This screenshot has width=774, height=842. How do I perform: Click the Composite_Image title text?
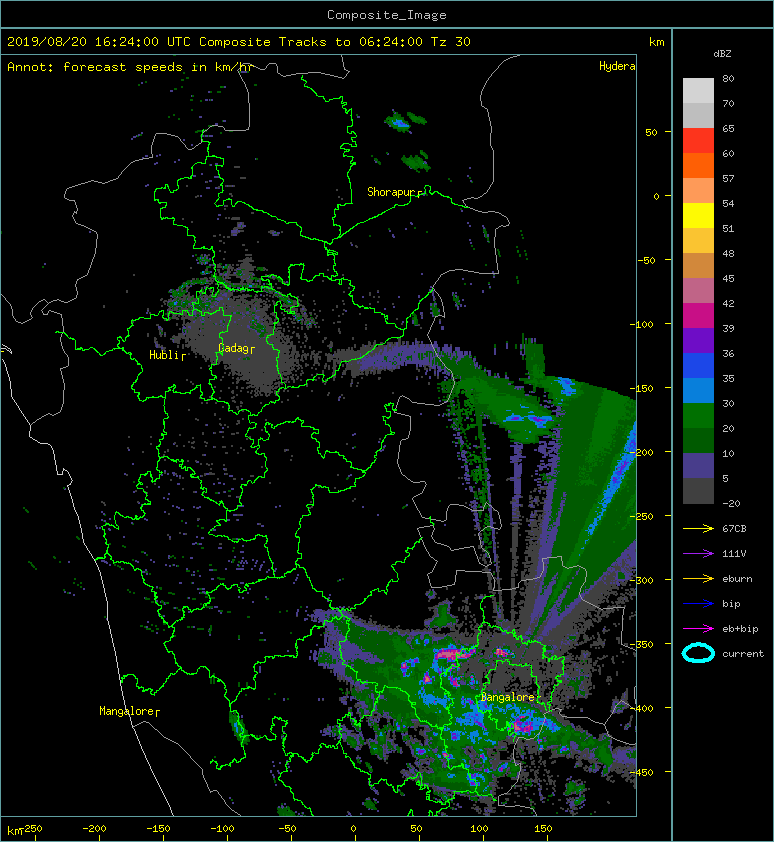pyautogui.click(x=387, y=15)
